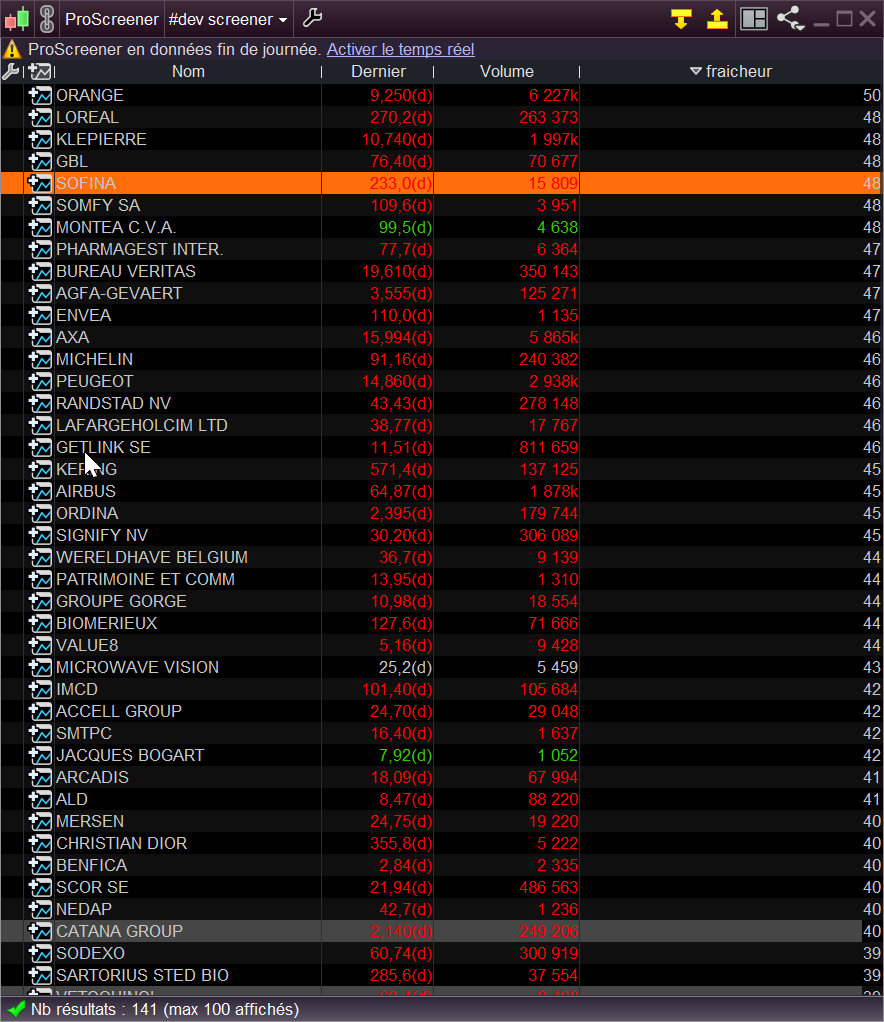
Task: Select the ENVEA row name
Action: coord(83,315)
